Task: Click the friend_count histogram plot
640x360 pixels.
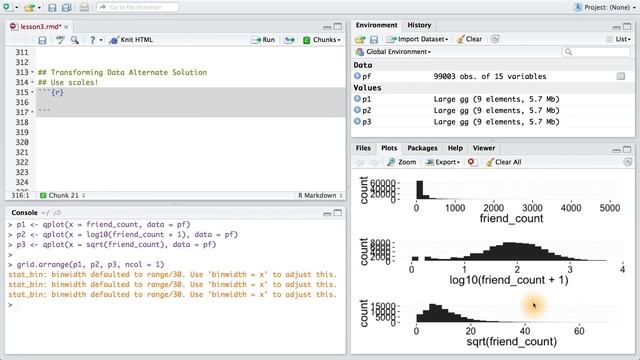Action: tap(492, 199)
